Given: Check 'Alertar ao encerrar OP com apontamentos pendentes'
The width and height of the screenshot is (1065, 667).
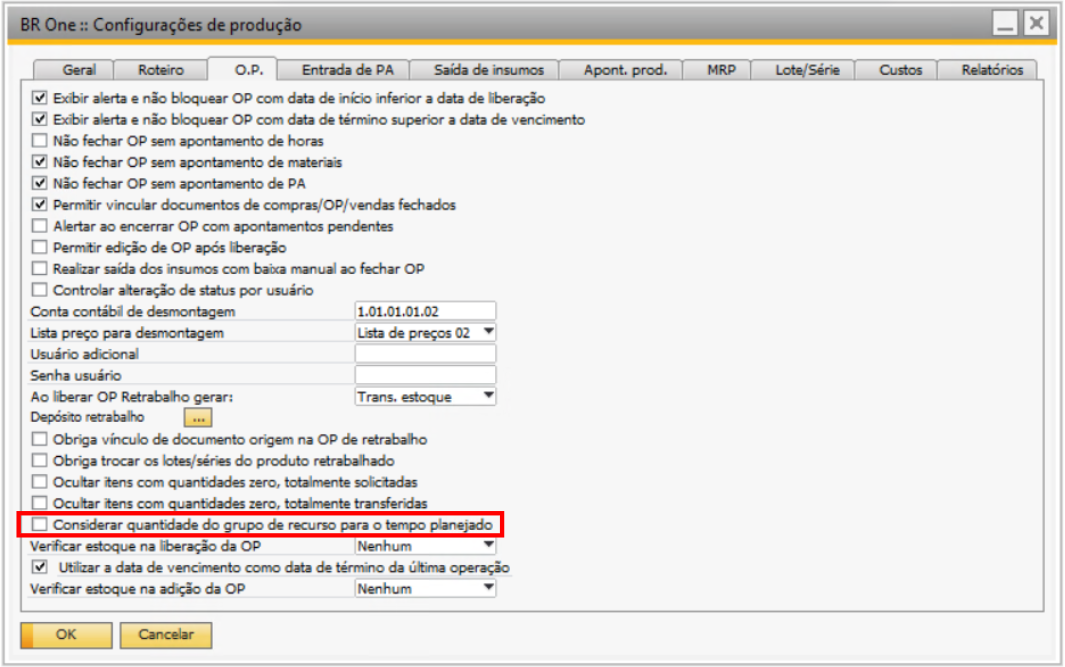Looking at the screenshot, I should click(x=40, y=226).
